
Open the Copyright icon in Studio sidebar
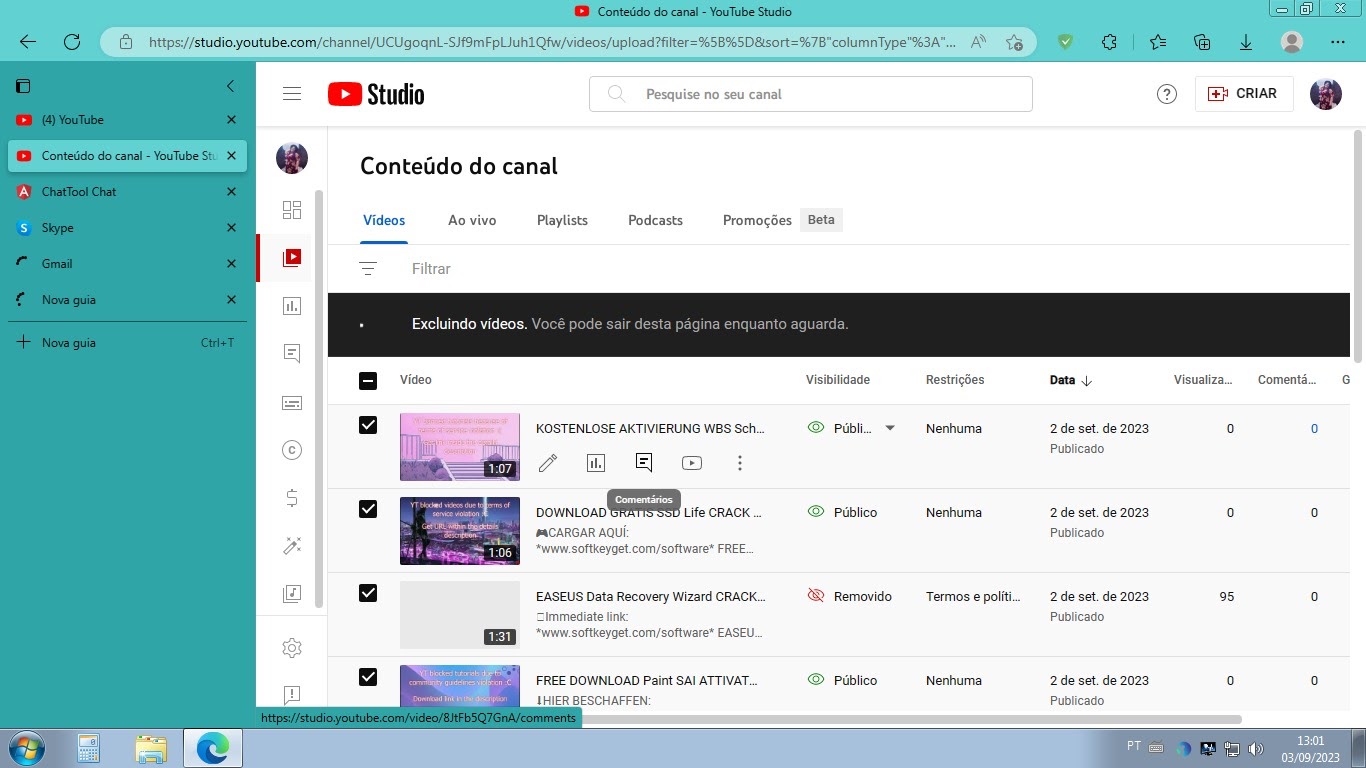pos(292,450)
